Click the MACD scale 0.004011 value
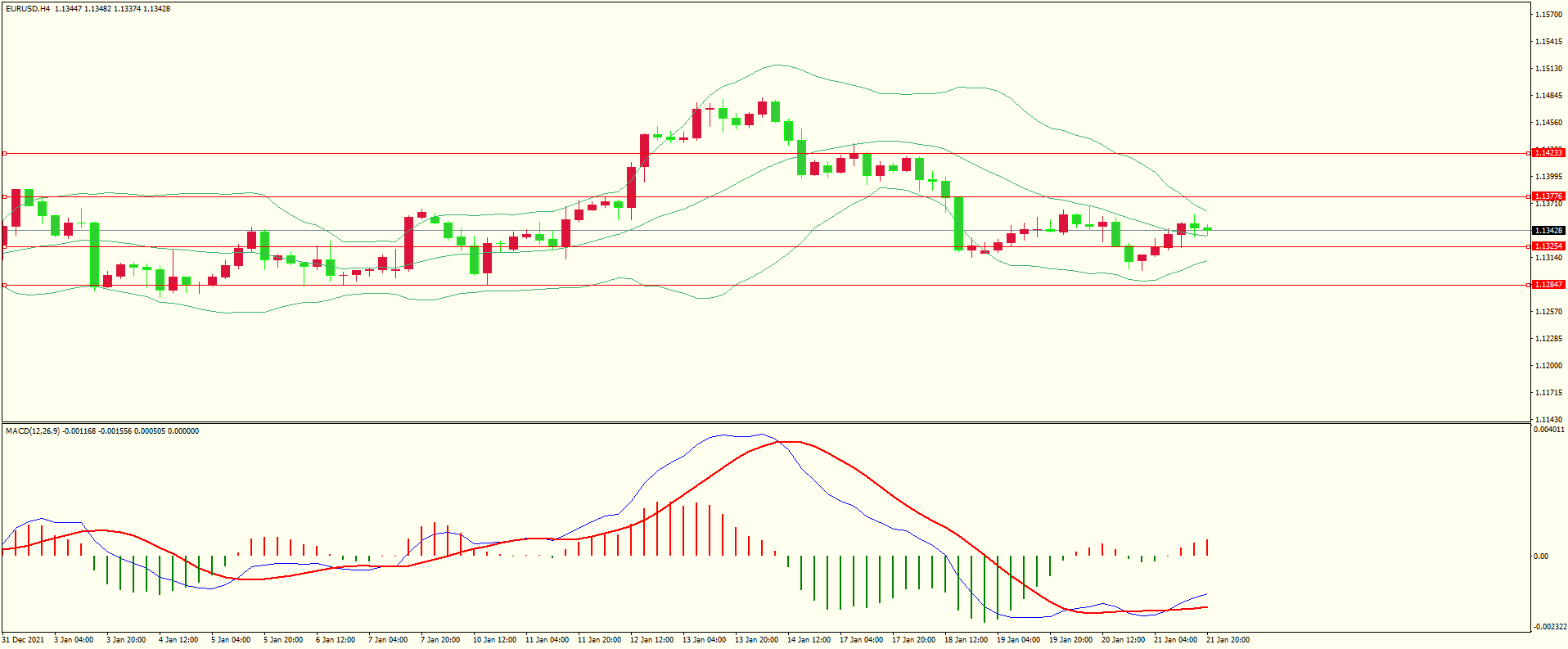The image size is (1568, 649). pos(1548,430)
